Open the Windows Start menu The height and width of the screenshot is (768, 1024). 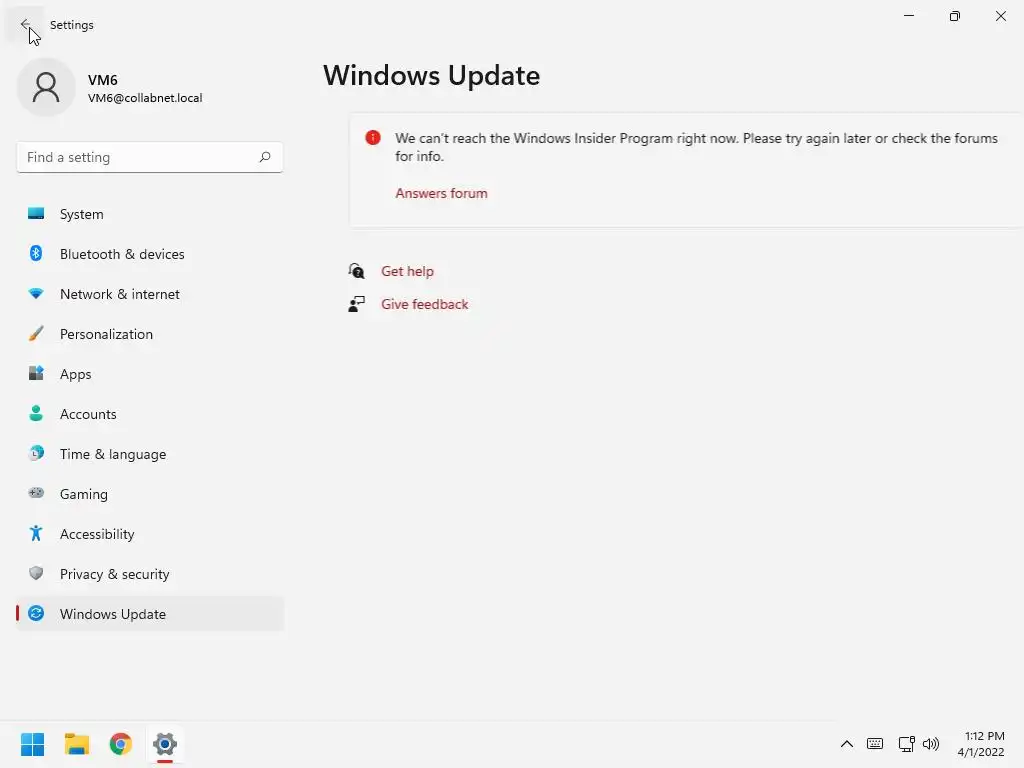(x=32, y=744)
